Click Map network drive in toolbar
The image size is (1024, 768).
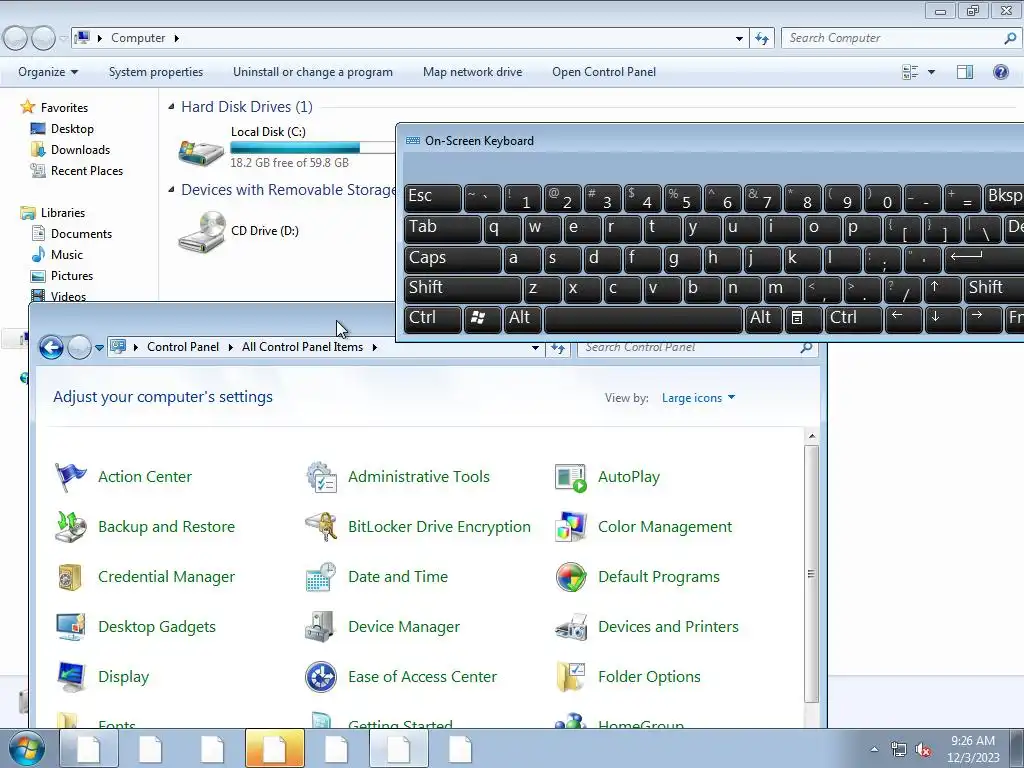tap(472, 72)
